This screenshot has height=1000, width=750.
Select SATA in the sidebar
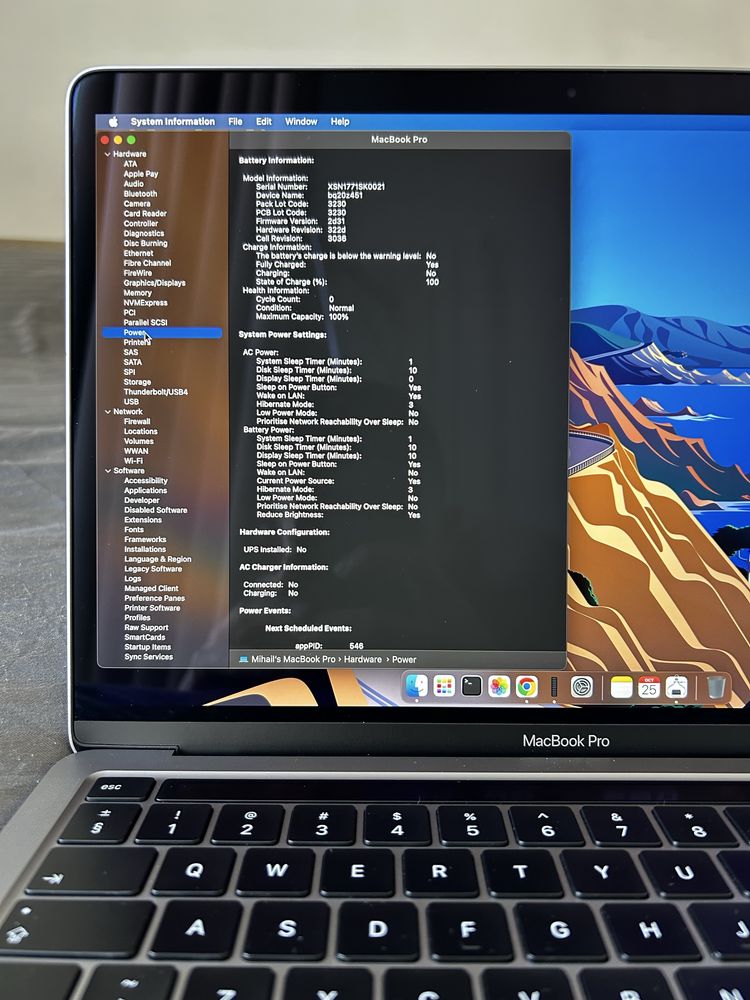133,362
